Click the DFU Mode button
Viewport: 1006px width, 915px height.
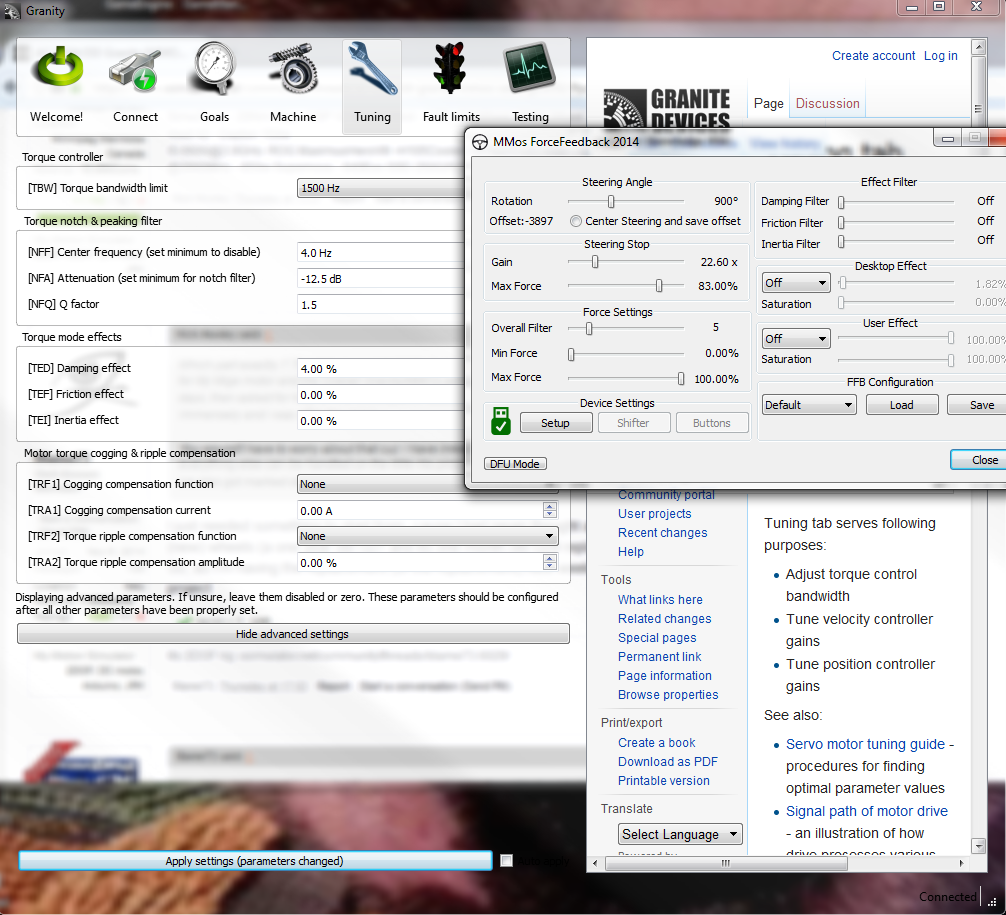tap(515, 463)
